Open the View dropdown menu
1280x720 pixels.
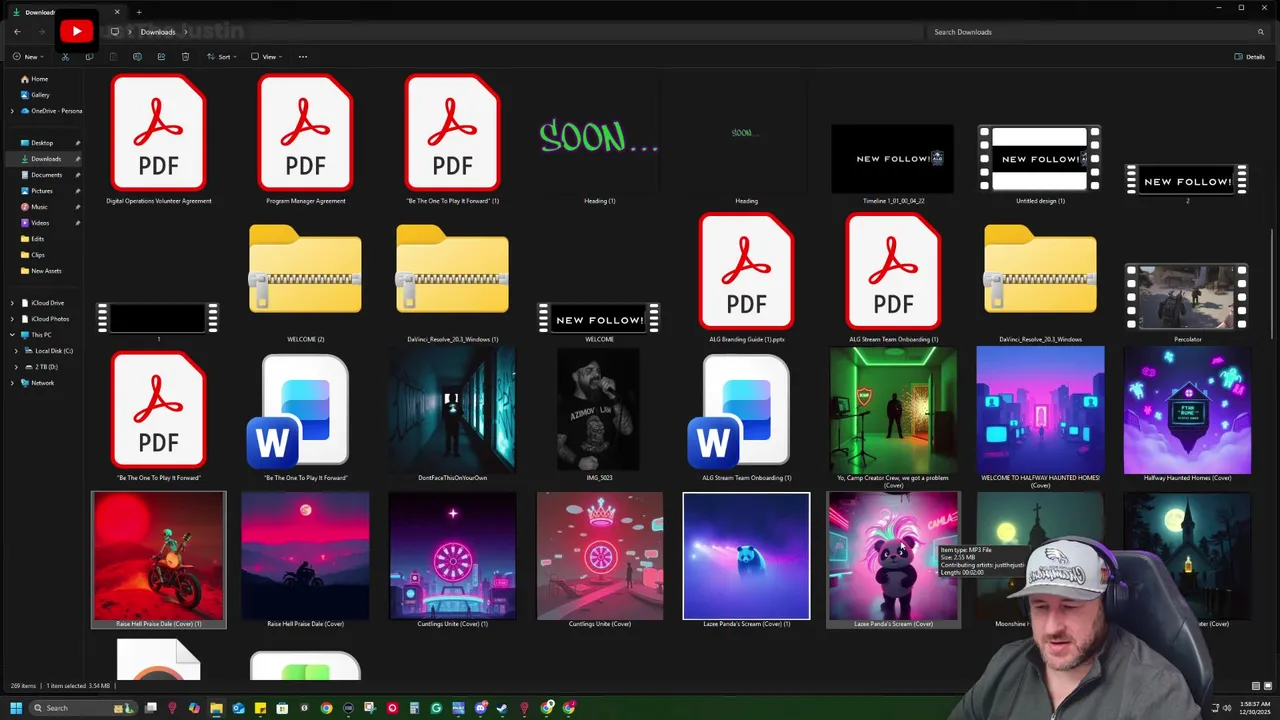[x=266, y=57]
